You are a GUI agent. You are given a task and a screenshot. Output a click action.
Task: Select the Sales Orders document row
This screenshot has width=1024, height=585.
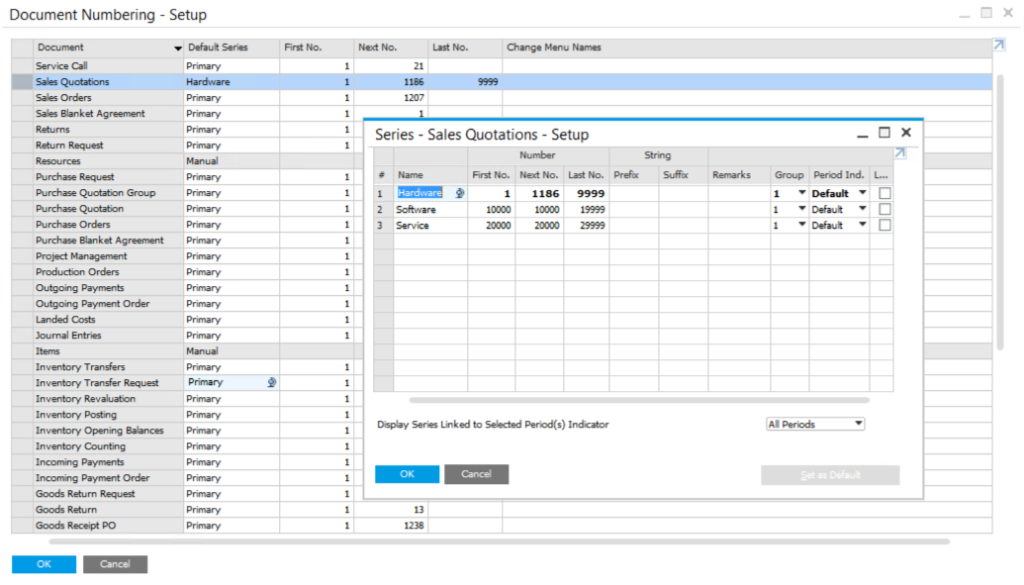coord(100,97)
